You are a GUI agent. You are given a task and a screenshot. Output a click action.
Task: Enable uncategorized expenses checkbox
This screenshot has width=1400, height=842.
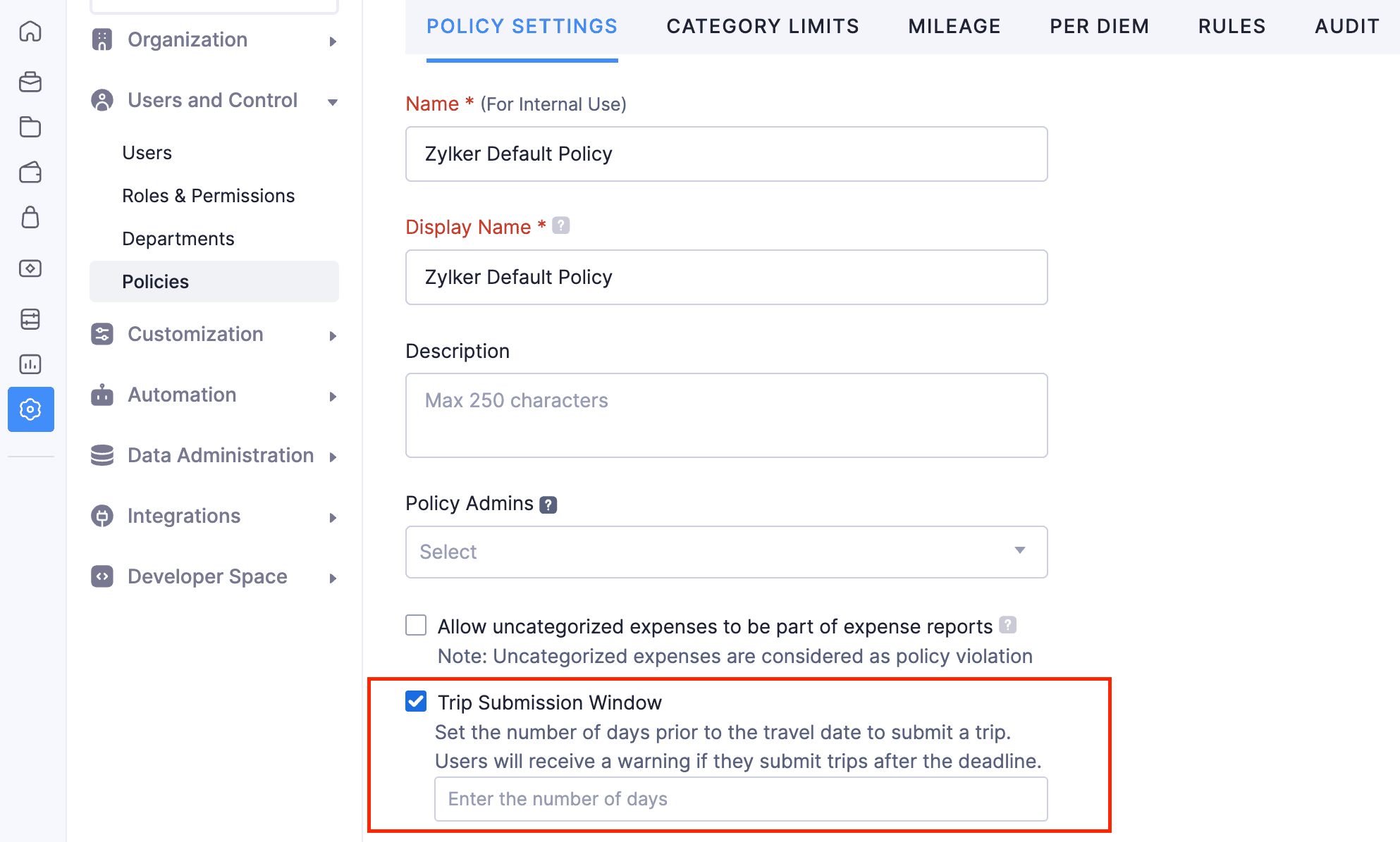[416, 626]
